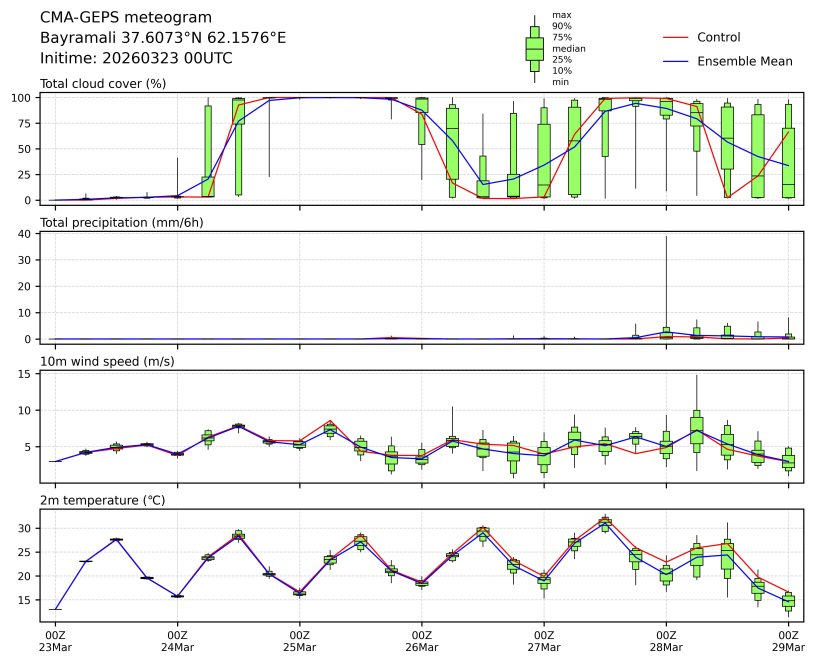Click the box-plot legend symbol
816x664 pixels.
click(x=534, y=48)
